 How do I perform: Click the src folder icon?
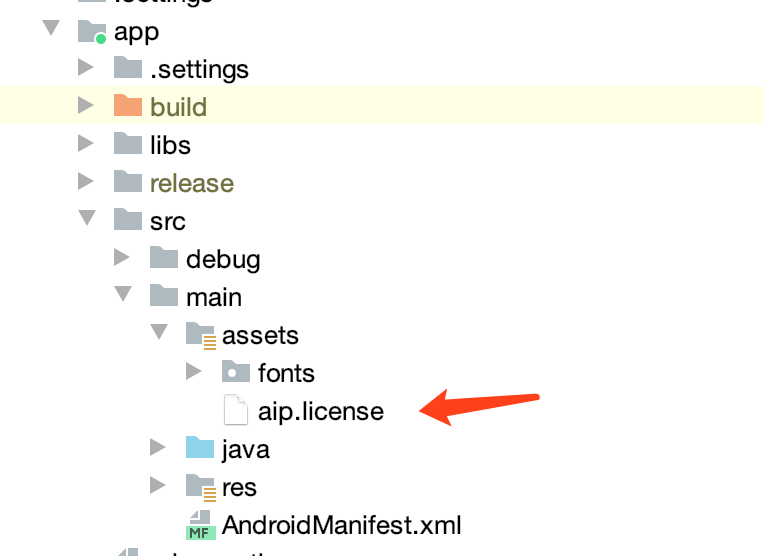click(128, 219)
